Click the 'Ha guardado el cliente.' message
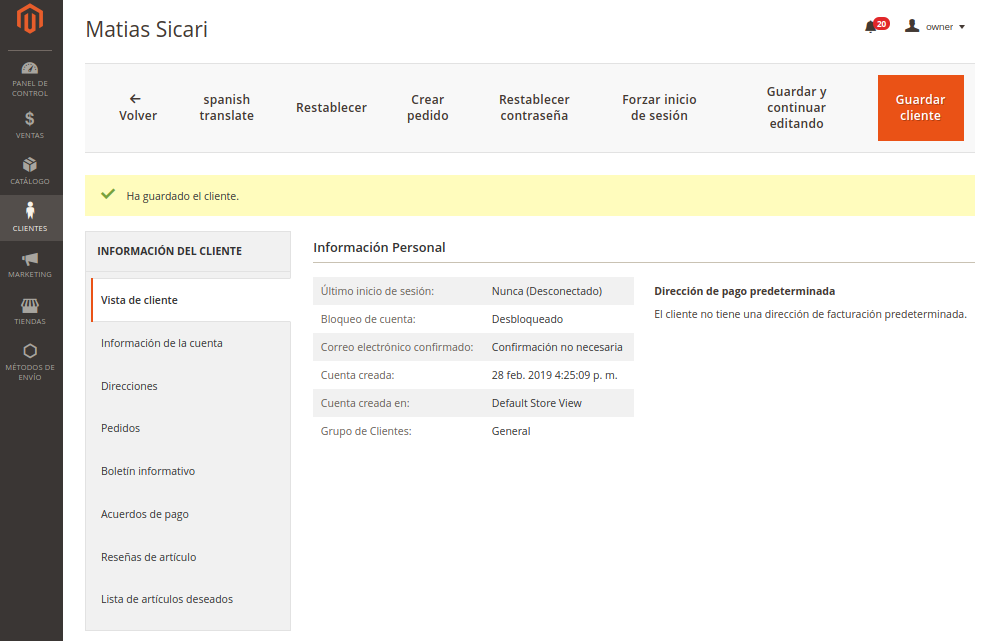 182,196
